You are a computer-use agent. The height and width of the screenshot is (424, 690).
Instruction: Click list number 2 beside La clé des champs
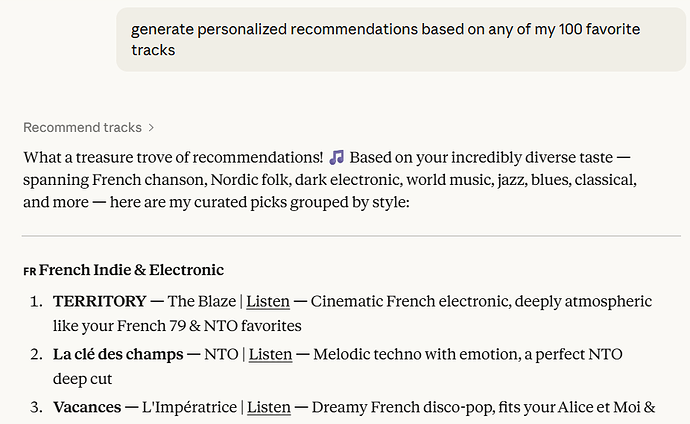point(35,354)
